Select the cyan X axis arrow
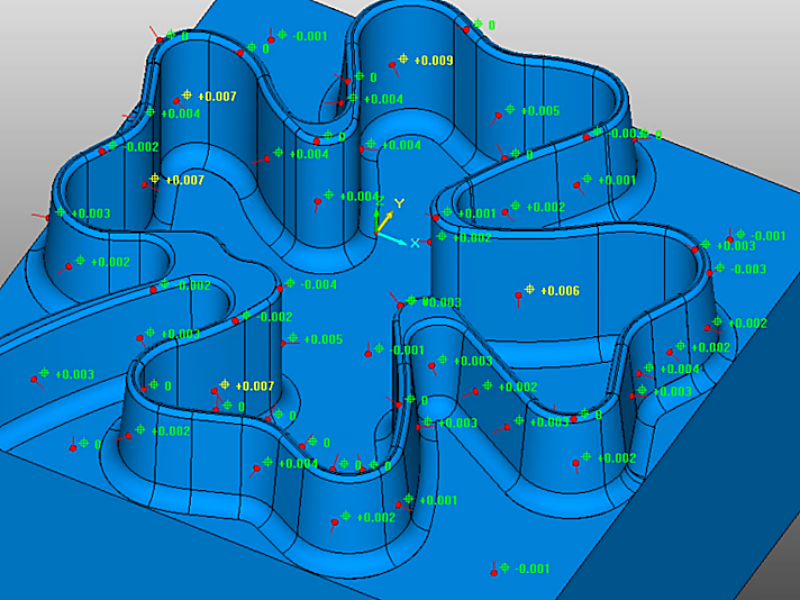The width and height of the screenshot is (800, 600). point(391,238)
